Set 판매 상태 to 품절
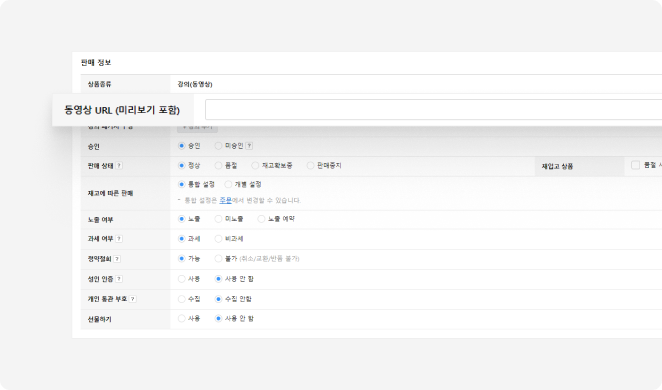Screen dimensions: 662x390 (x=218, y=165)
